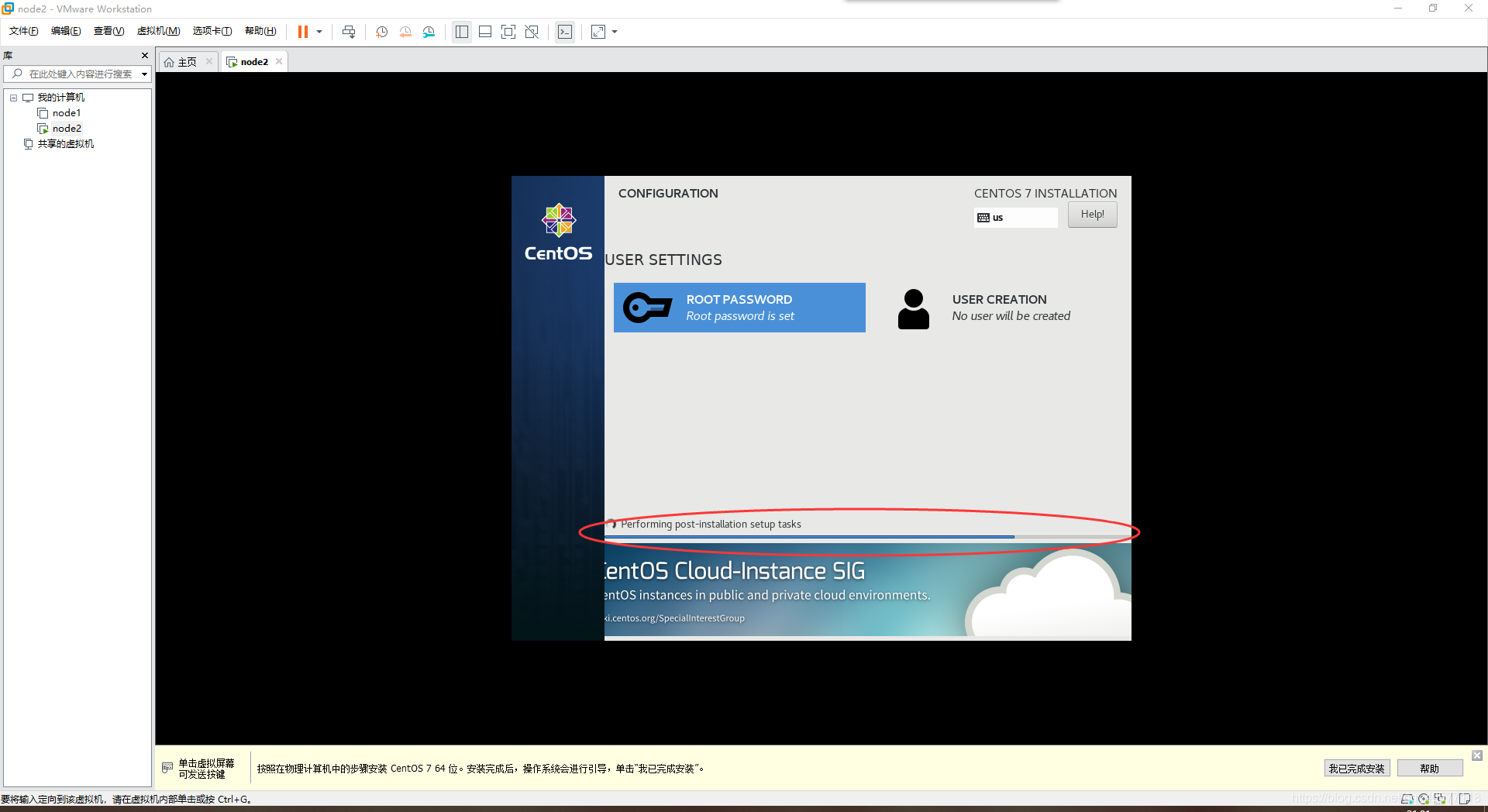The width and height of the screenshot is (1488, 812).
Task: Switch to Unity mode
Action: (532, 32)
